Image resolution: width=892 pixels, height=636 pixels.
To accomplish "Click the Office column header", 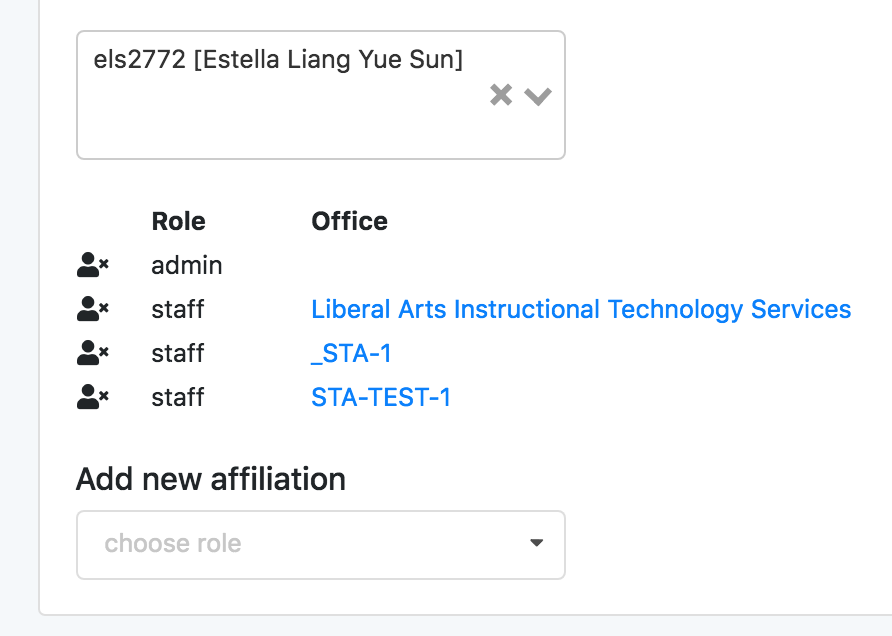I will pos(349,221).
